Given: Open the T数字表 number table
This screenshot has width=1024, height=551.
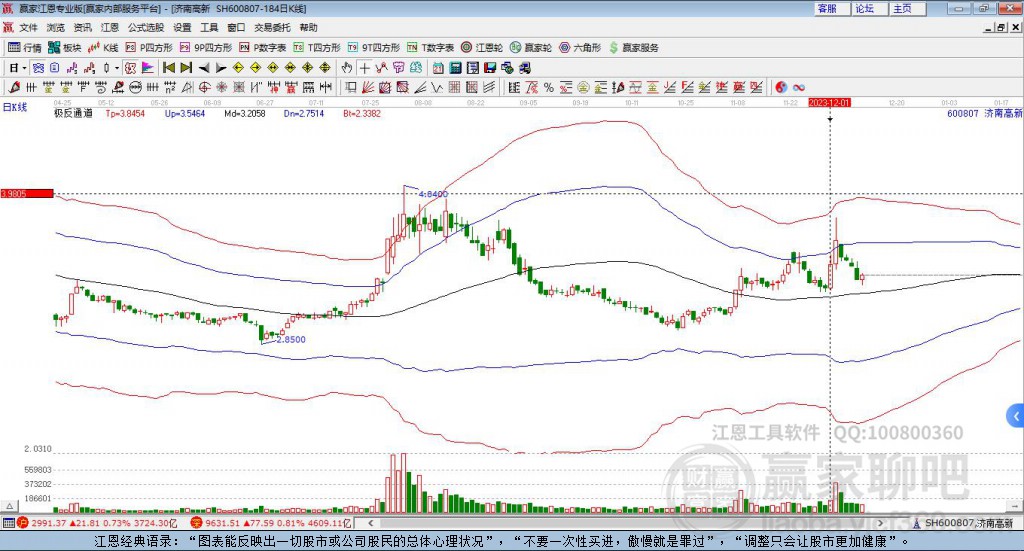Looking at the screenshot, I should click(x=430, y=48).
